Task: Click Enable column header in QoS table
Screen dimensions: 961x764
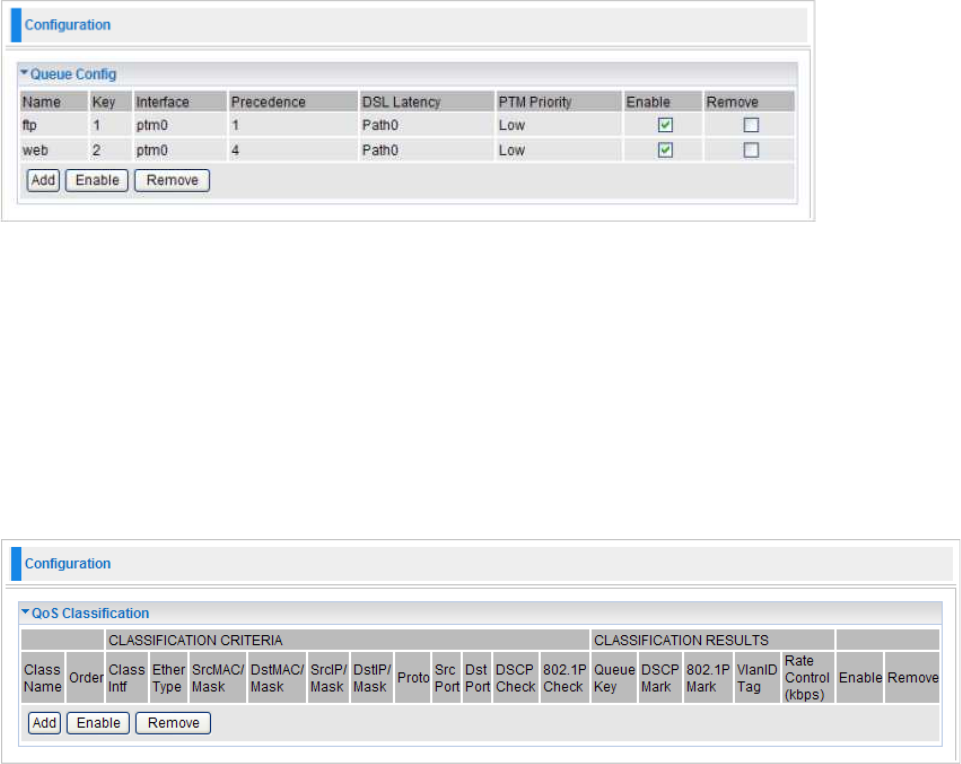Action: click(860, 678)
